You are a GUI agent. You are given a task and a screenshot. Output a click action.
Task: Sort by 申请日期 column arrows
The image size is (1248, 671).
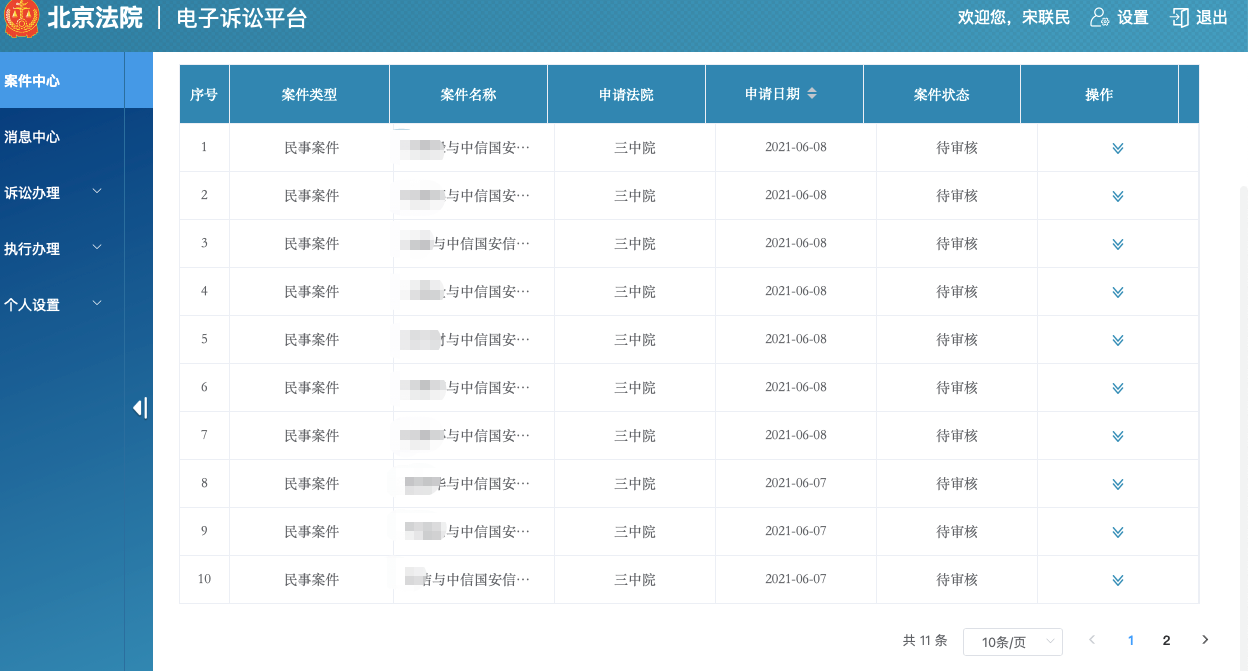click(812, 94)
